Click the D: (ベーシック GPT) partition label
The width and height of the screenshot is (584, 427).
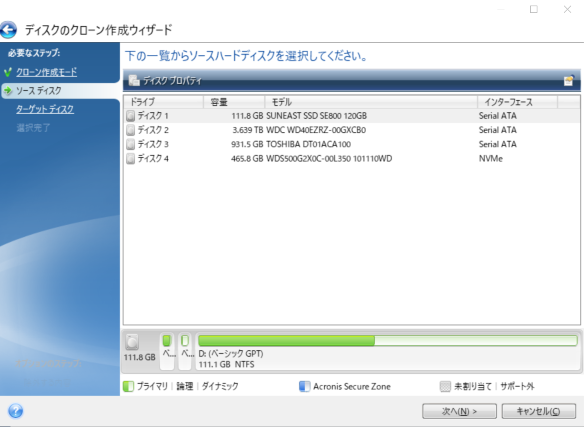pyautogui.click(x=231, y=353)
